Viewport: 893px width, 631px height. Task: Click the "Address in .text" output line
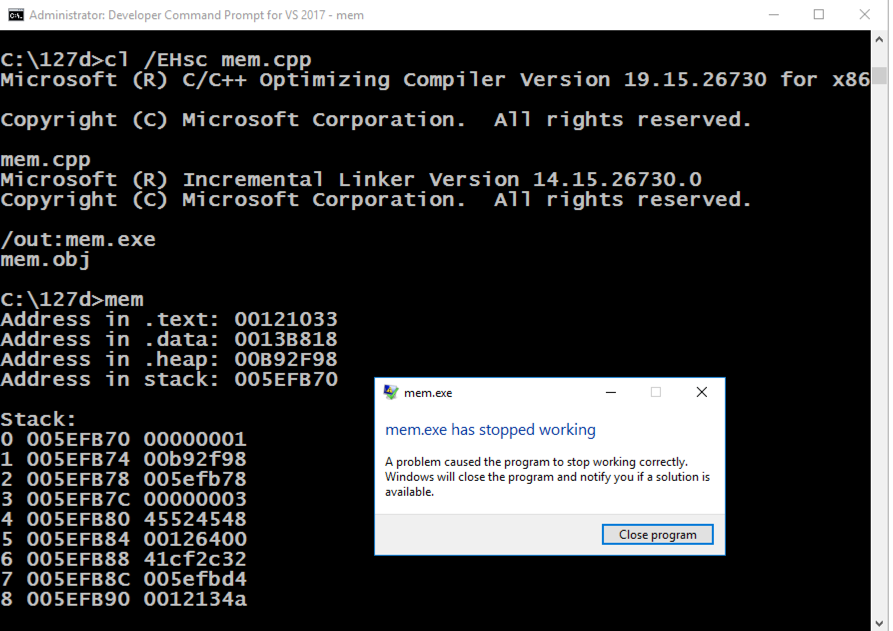(169, 320)
